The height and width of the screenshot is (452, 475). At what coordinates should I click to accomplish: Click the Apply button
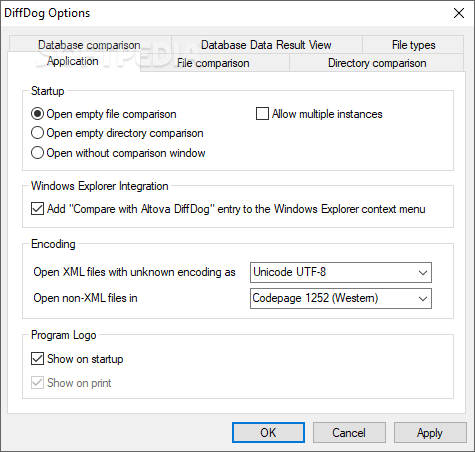click(x=430, y=433)
